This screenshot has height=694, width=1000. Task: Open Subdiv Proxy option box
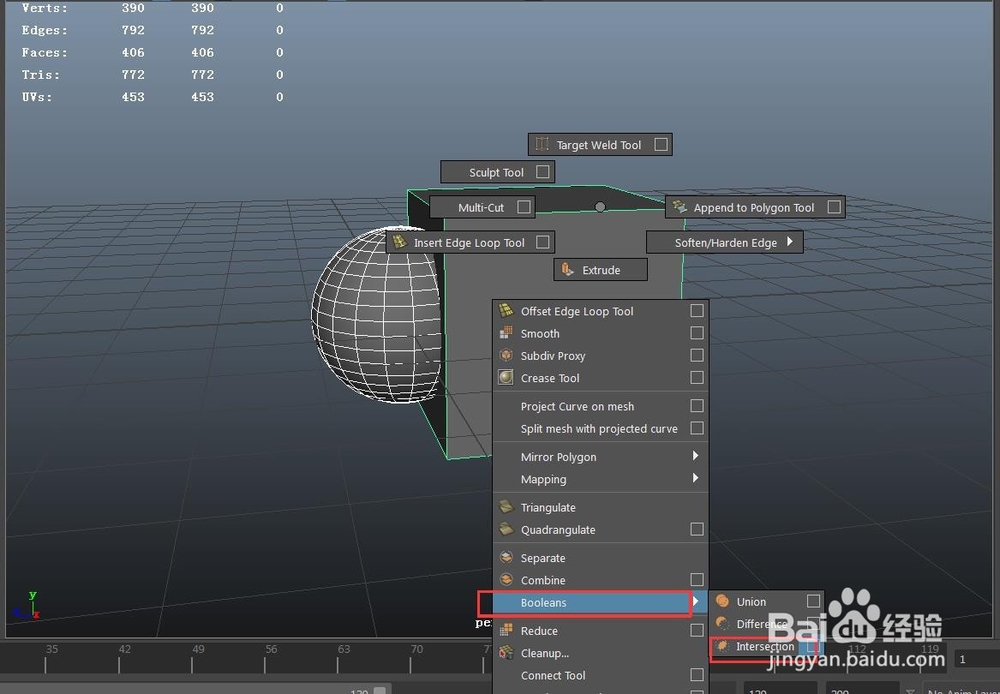pyautogui.click(x=697, y=355)
